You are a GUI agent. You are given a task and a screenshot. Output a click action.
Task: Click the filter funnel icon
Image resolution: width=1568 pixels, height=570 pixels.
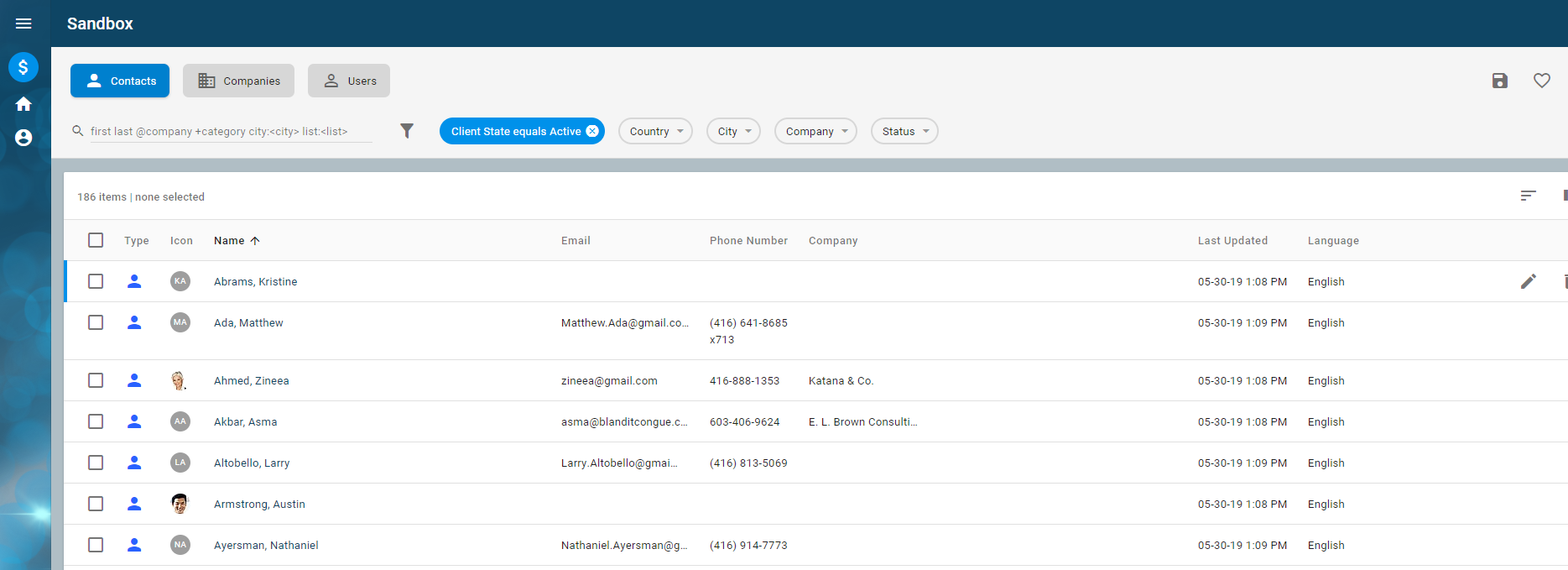point(407,131)
